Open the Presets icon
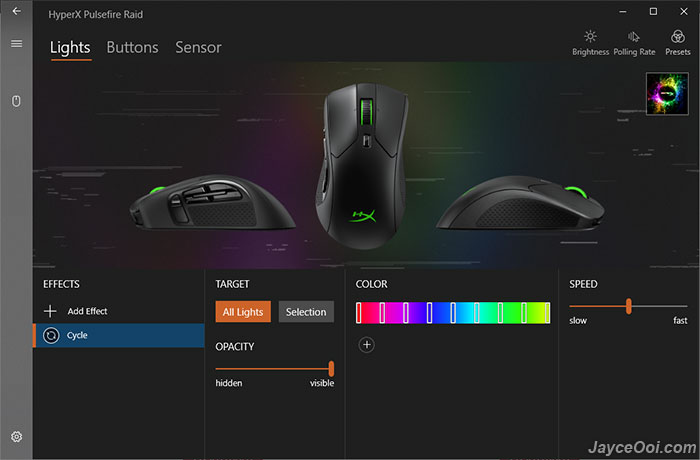This screenshot has width=700, height=460. click(x=678, y=37)
